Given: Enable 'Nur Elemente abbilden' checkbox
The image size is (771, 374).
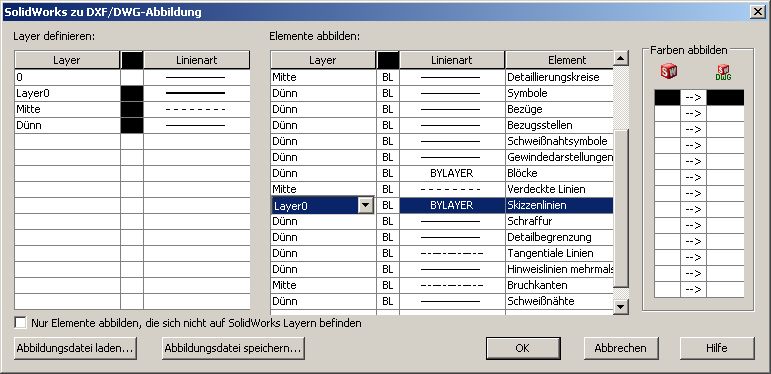Looking at the screenshot, I should point(20,323).
